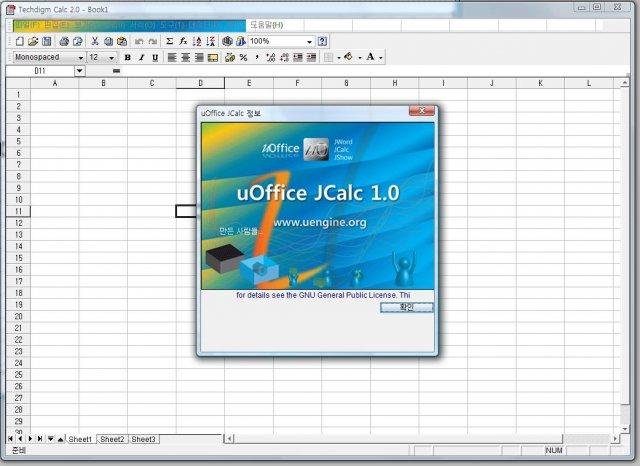Click the OK button in JCalc dialog
The width and height of the screenshot is (640, 466).
click(x=407, y=307)
